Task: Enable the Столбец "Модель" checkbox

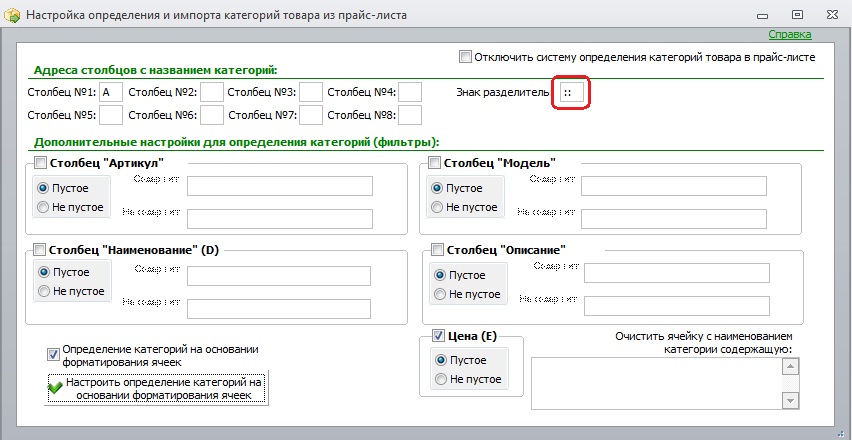Action: (x=435, y=163)
